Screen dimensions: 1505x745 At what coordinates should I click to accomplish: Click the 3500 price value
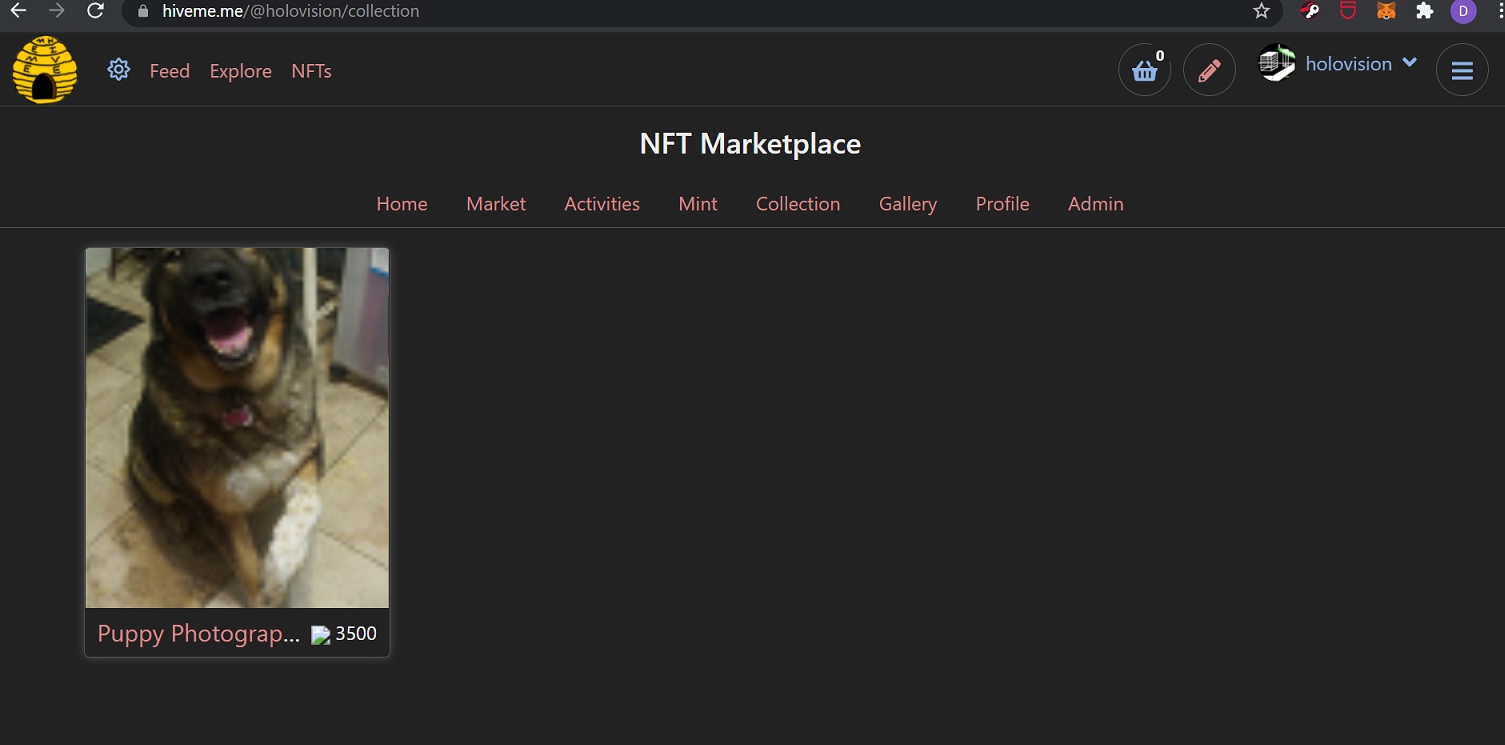pos(356,633)
